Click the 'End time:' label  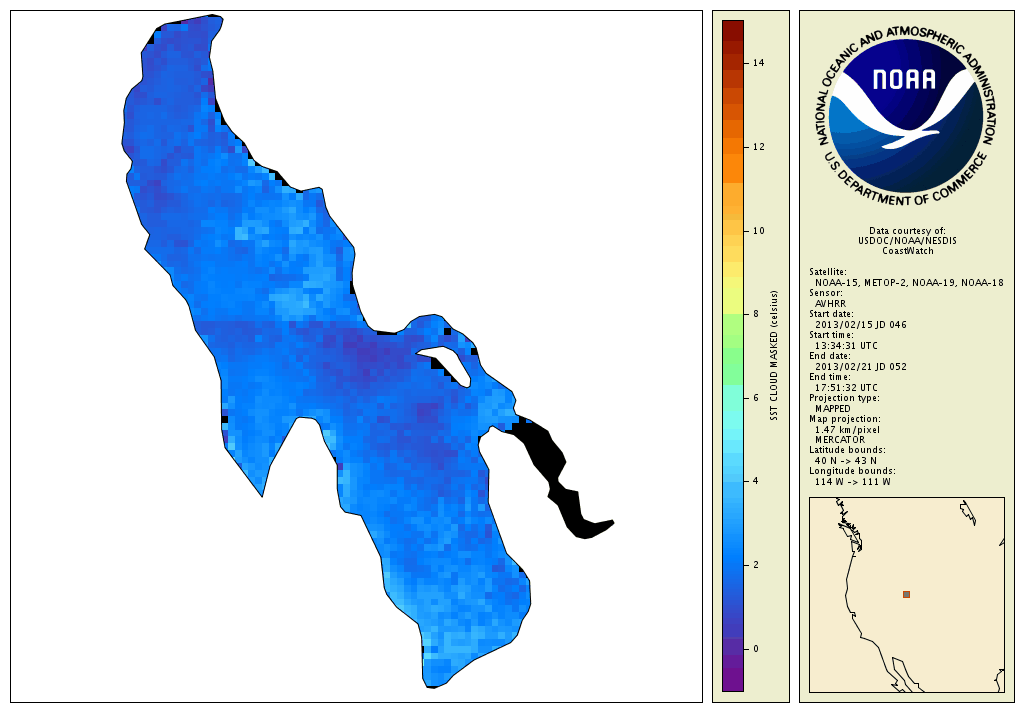pyautogui.click(x=829, y=377)
